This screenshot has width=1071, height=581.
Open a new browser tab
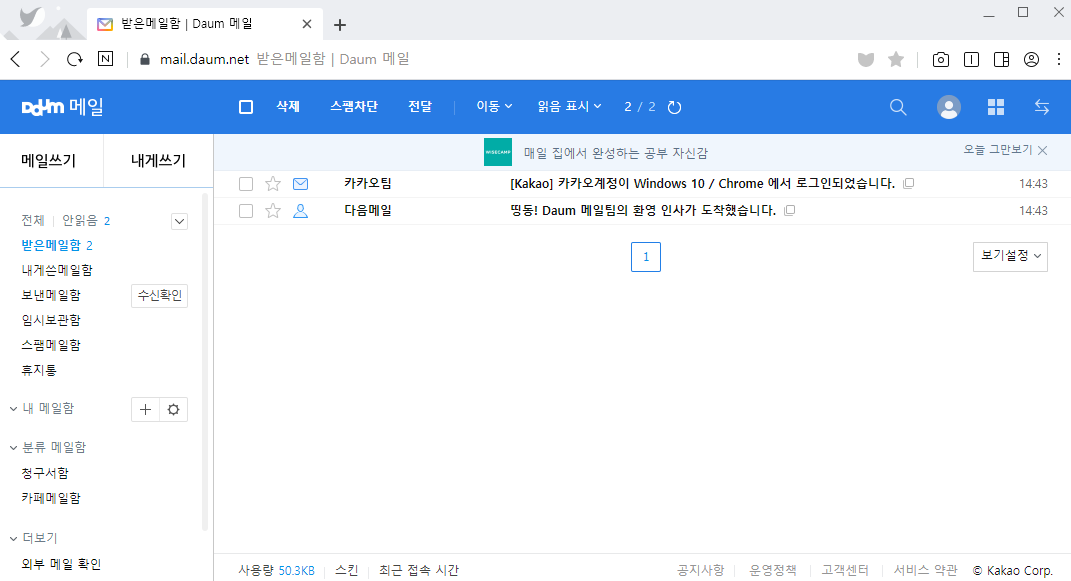click(339, 25)
